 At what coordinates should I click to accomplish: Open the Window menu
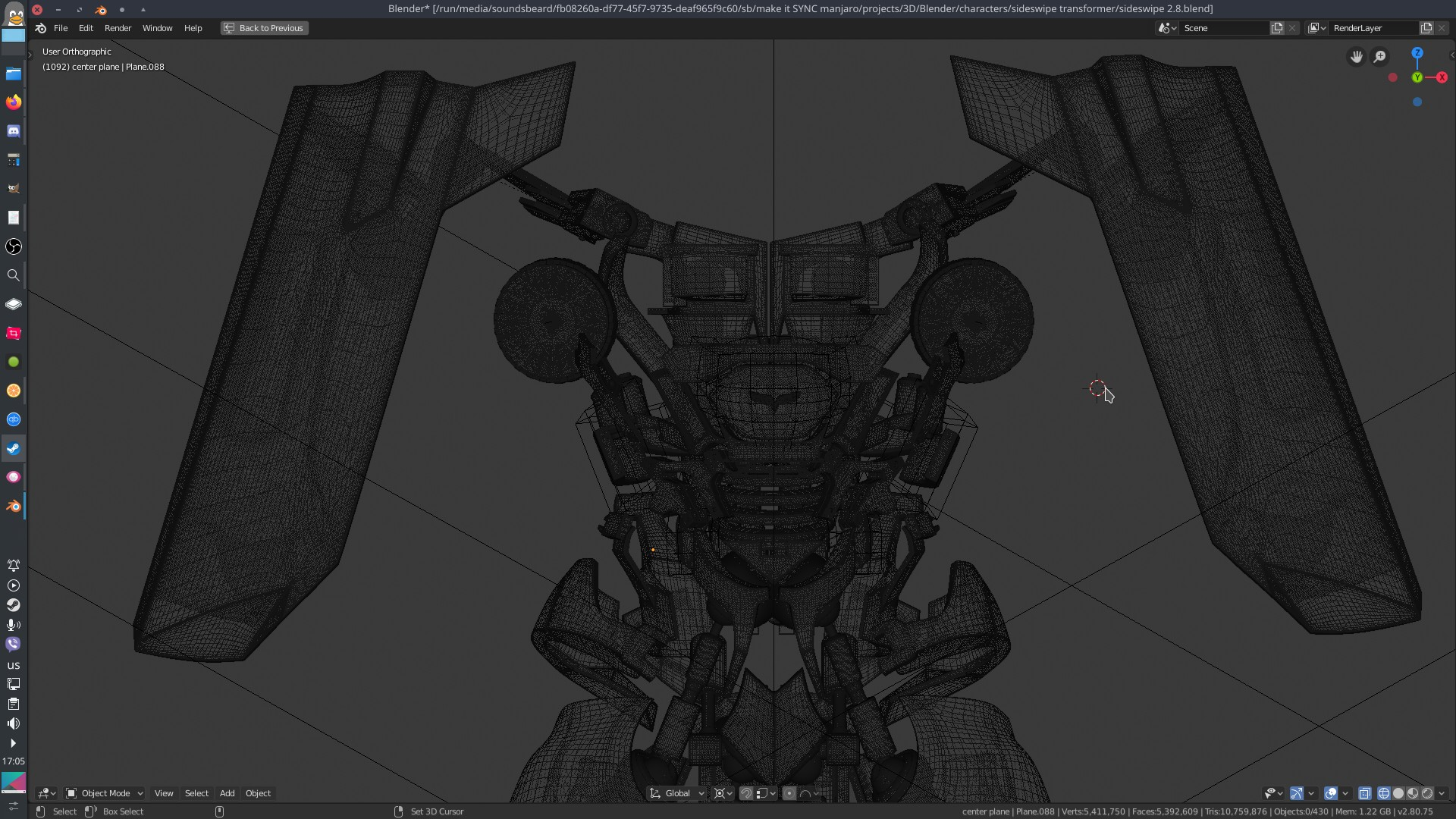(157, 28)
